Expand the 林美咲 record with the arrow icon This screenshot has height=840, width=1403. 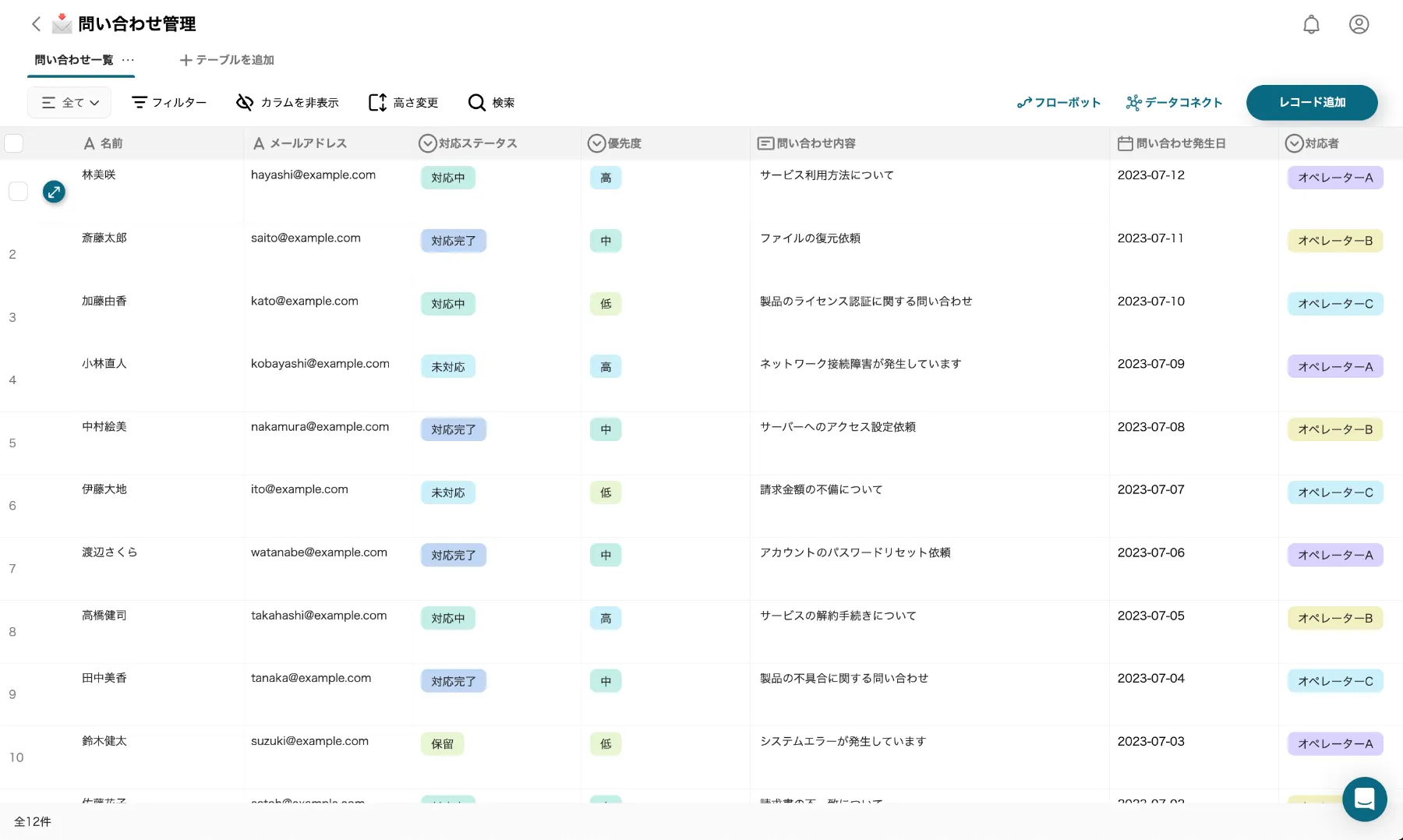click(54, 191)
